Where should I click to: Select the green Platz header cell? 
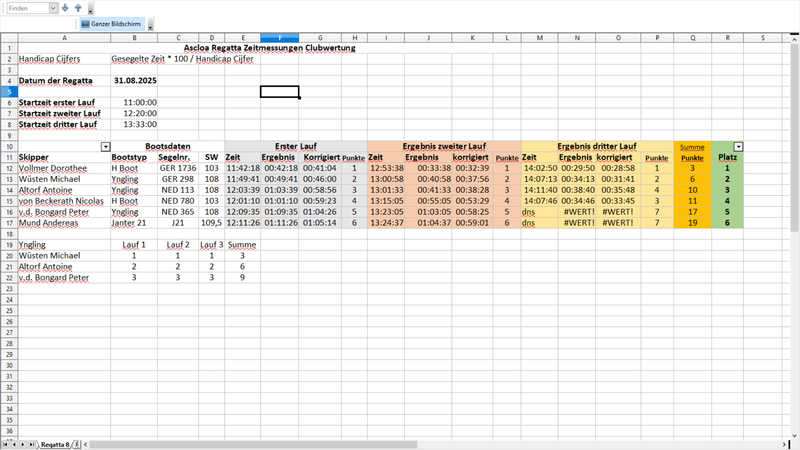[x=728, y=158]
